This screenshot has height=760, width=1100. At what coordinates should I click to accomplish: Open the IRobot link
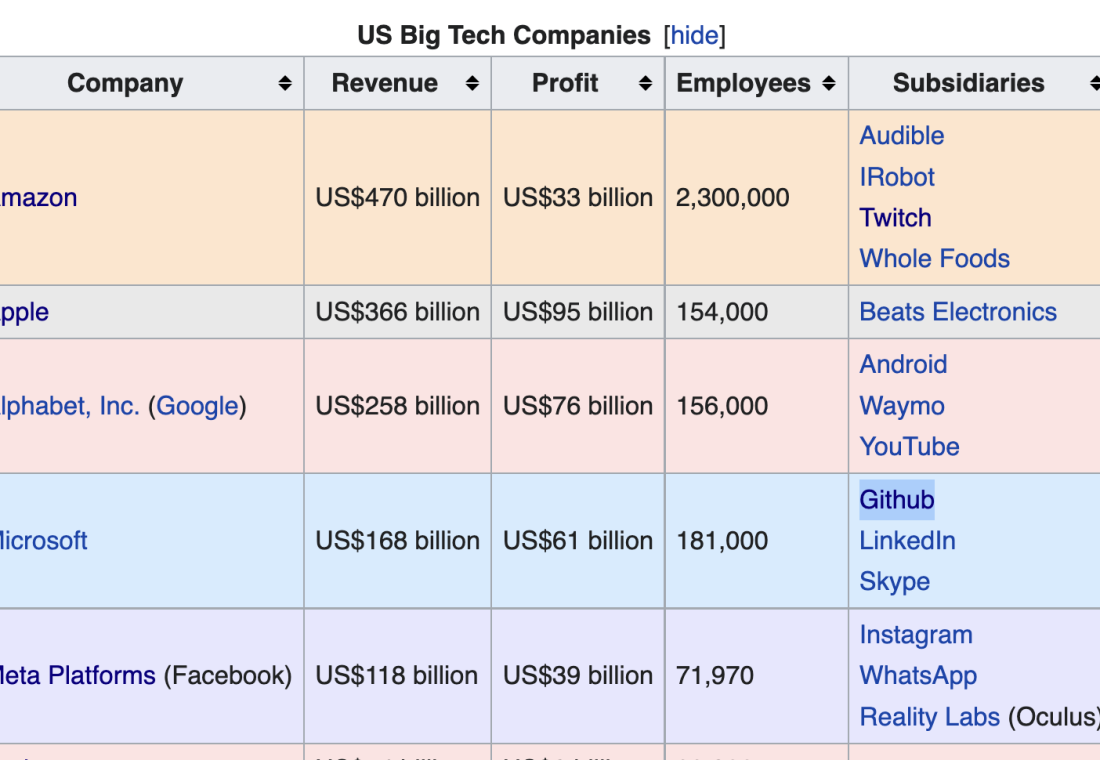(897, 177)
